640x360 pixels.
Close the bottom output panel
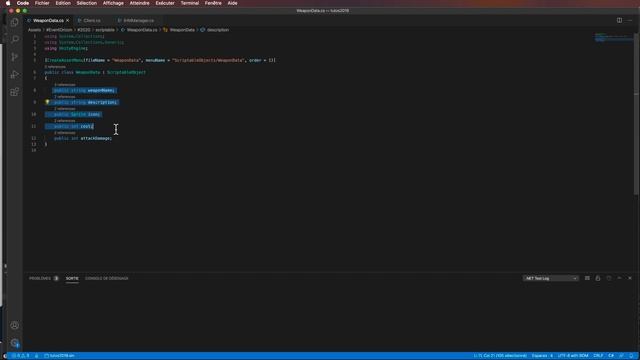(630, 278)
